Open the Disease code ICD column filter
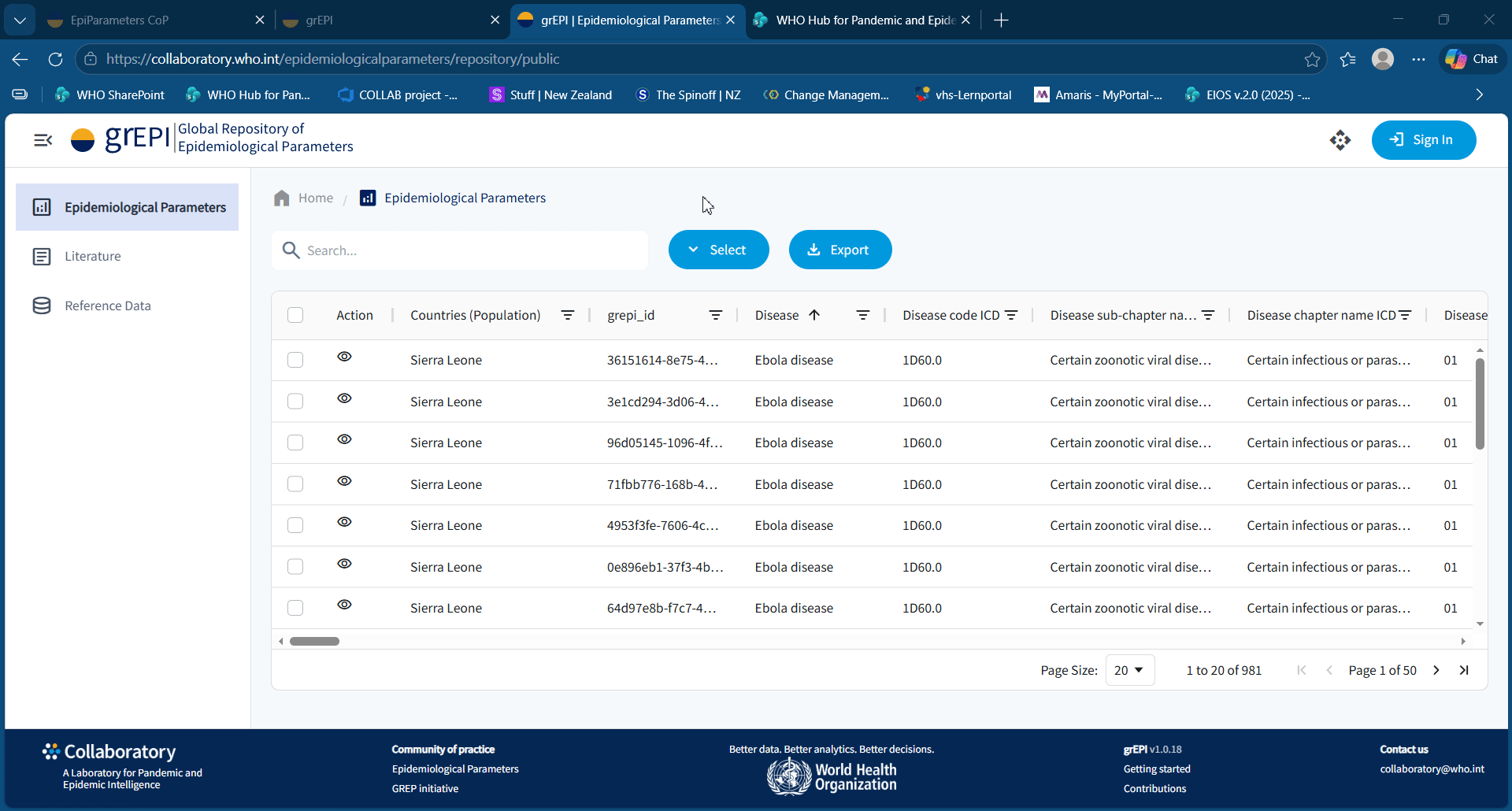This screenshot has height=811, width=1512. tap(1011, 315)
